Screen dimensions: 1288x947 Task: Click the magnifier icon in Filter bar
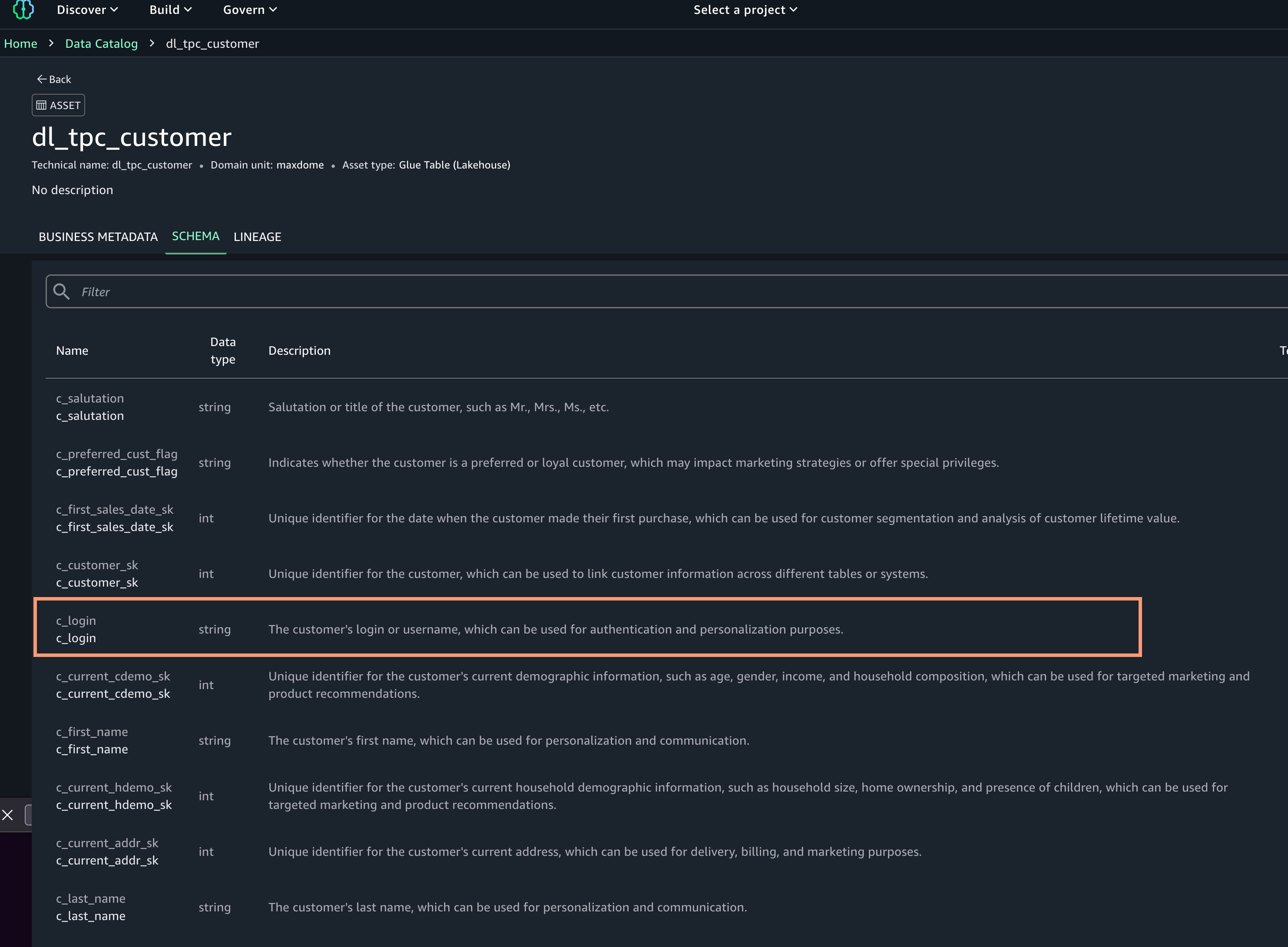coord(61,292)
